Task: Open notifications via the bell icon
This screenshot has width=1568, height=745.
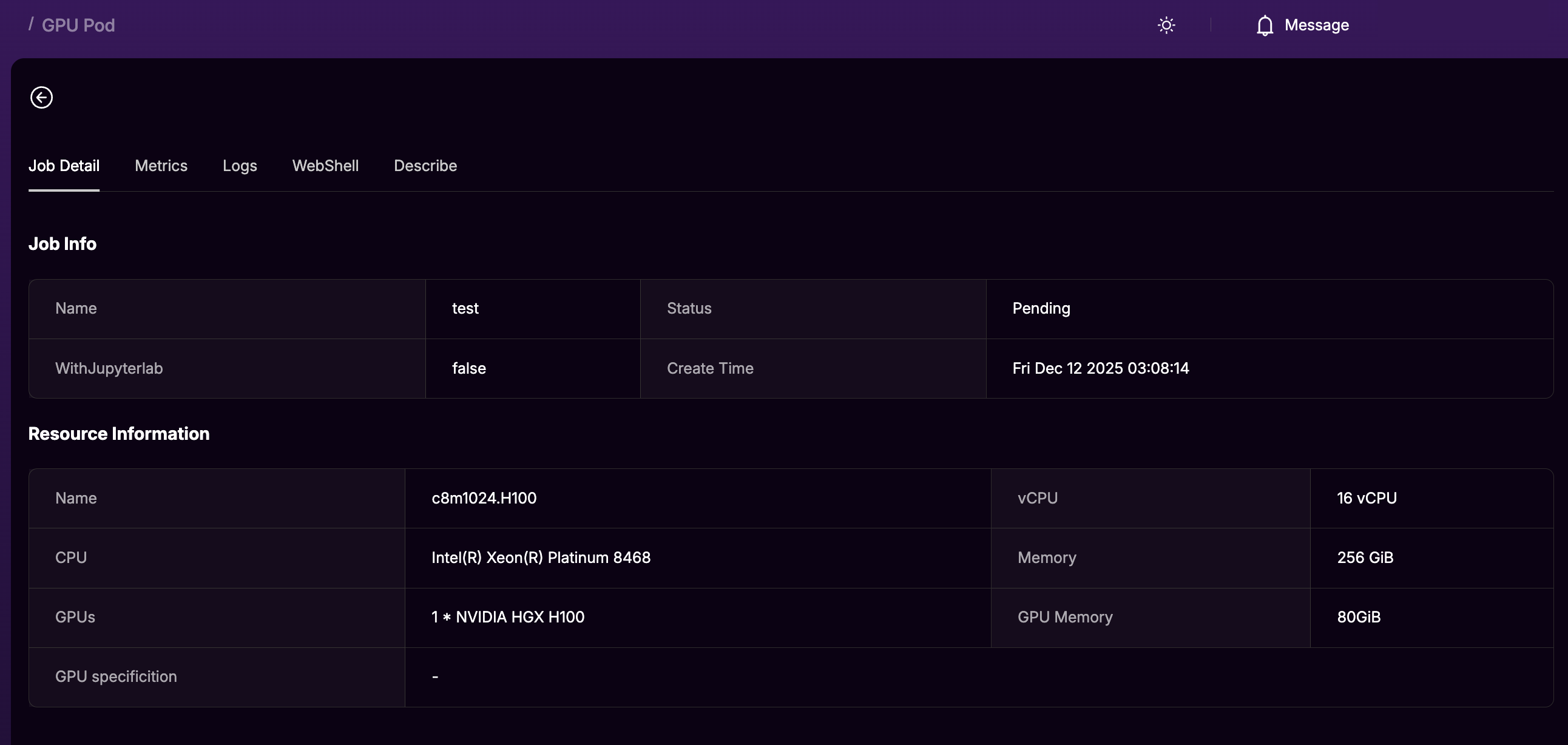Action: 1264,25
